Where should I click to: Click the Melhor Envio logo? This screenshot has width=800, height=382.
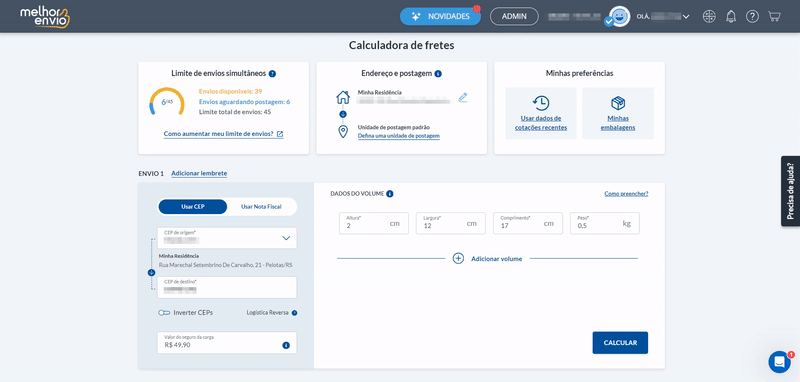click(44, 17)
